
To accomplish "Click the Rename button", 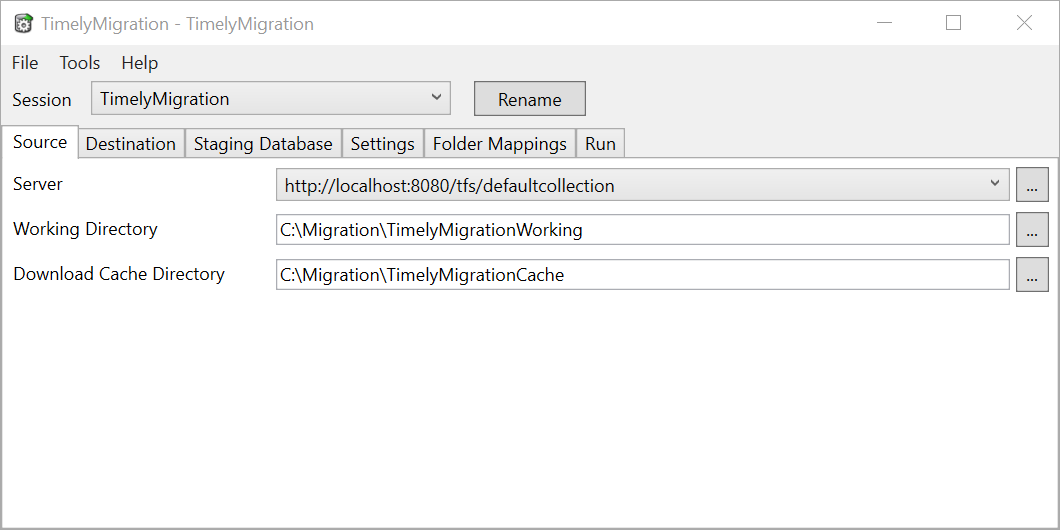I will [x=530, y=99].
